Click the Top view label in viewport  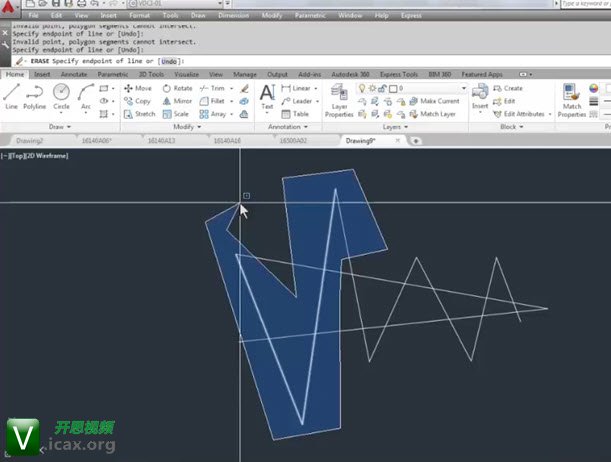(17, 156)
